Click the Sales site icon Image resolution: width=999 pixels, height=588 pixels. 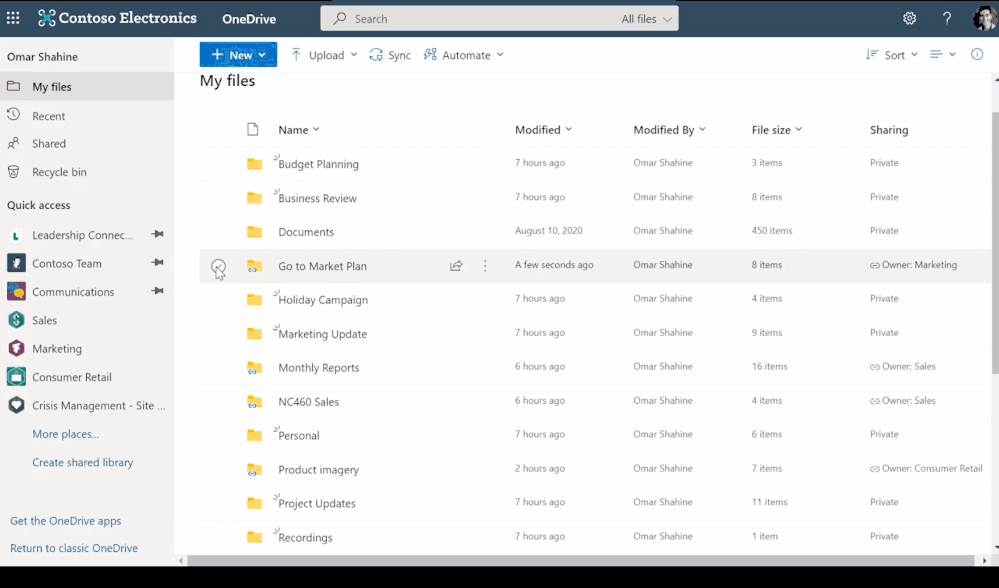point(16,320)
